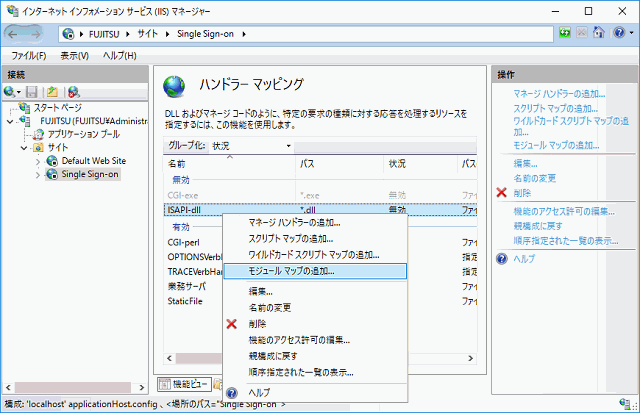
Task: Choose 削除 in the context menu
Action: 315,324
